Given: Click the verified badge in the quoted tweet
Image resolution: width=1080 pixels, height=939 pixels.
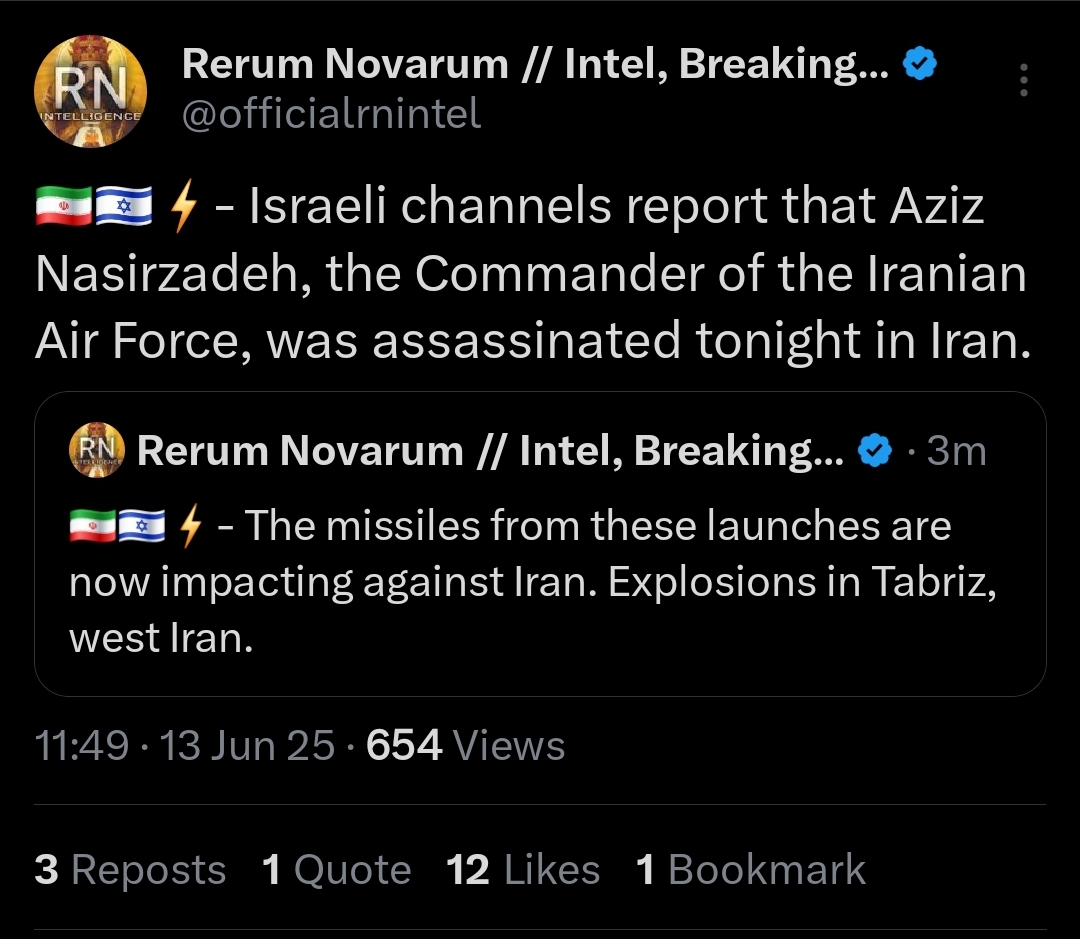Looking at the screenshot, I should pyautogui.click(x=875, y=451).
